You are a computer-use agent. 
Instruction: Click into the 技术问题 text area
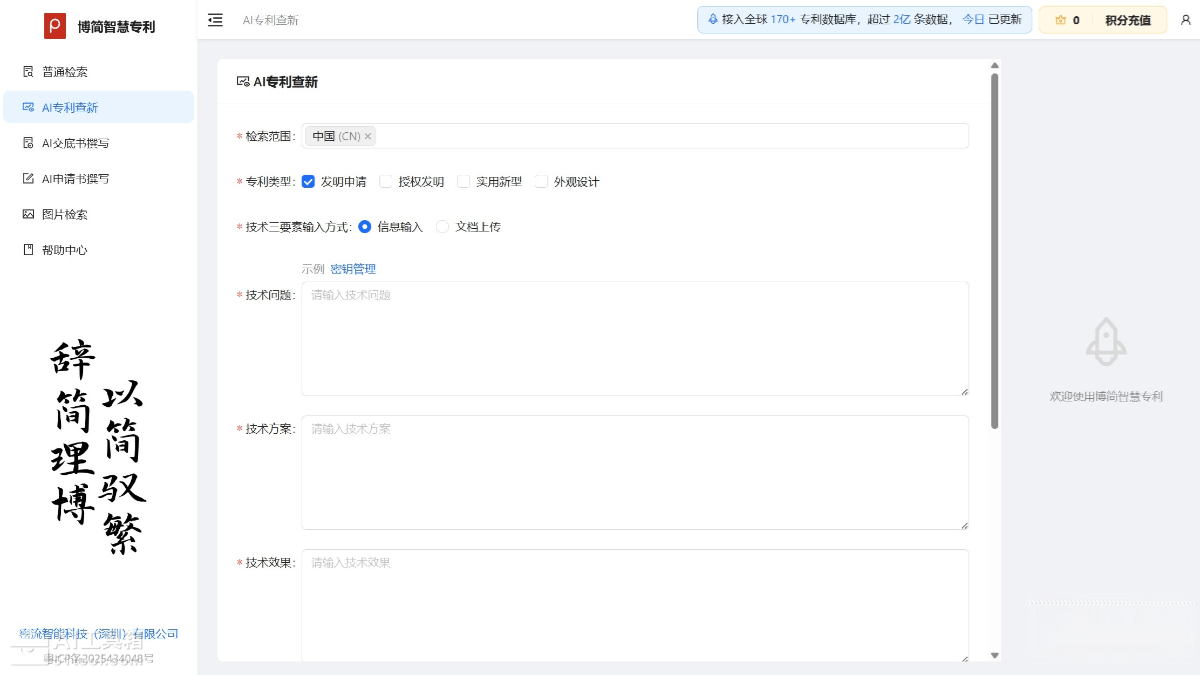[634, 338]
